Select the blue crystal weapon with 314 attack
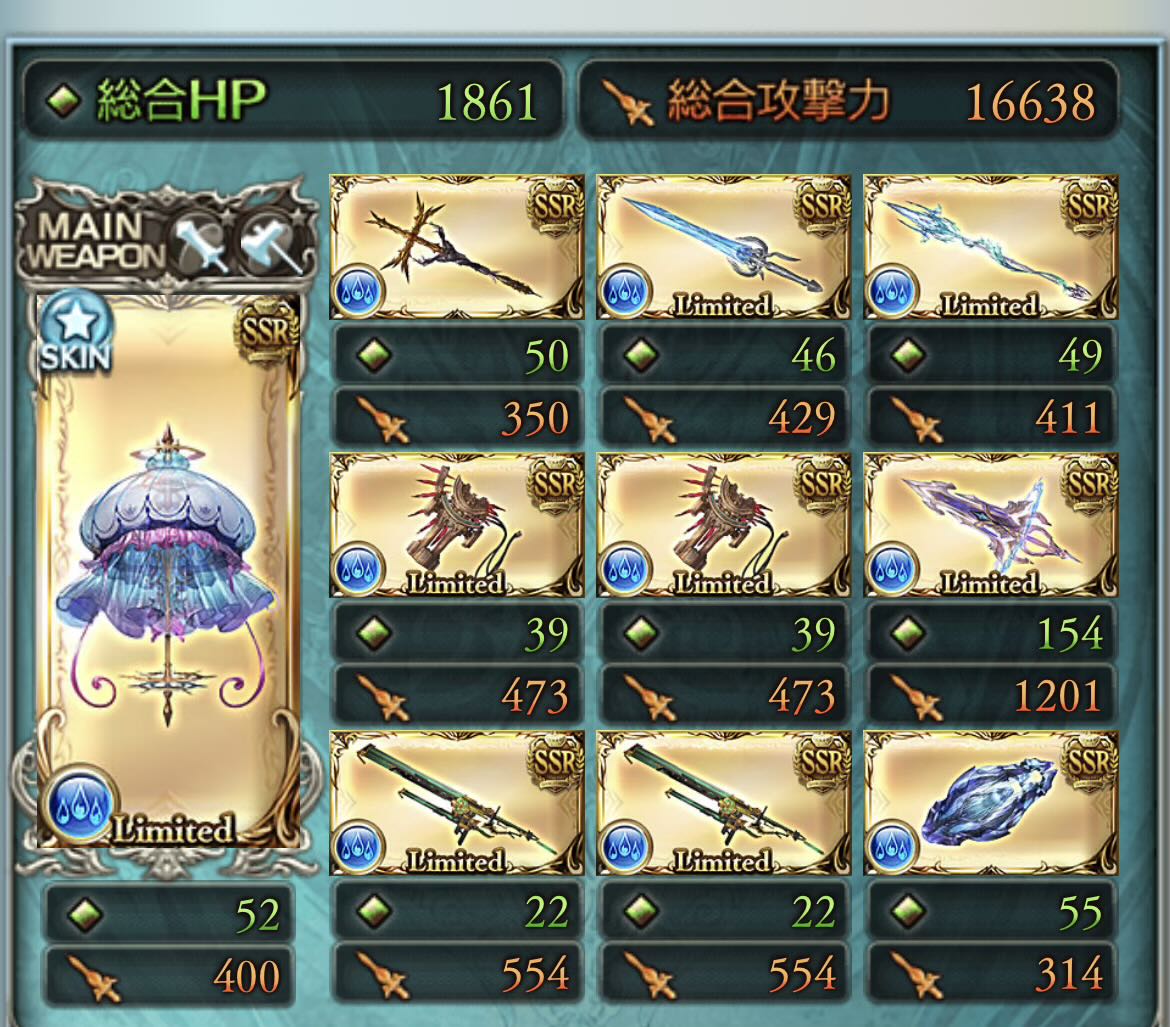The image size is (1170, 1027). (x=991, y=803)
